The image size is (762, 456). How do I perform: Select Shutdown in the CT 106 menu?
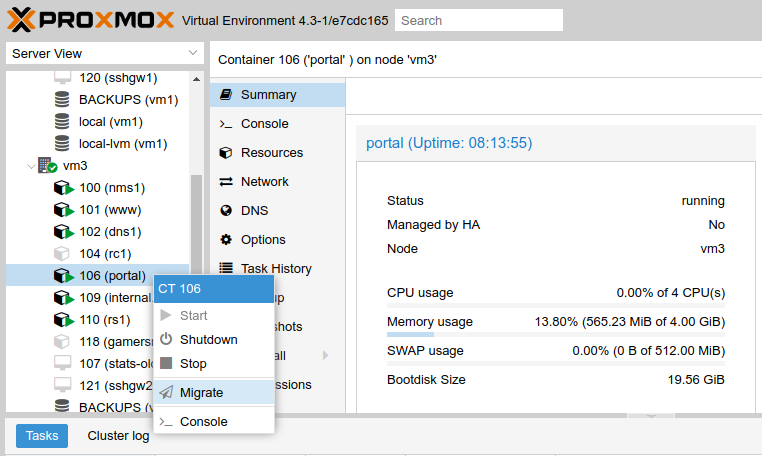pos(214,339)
